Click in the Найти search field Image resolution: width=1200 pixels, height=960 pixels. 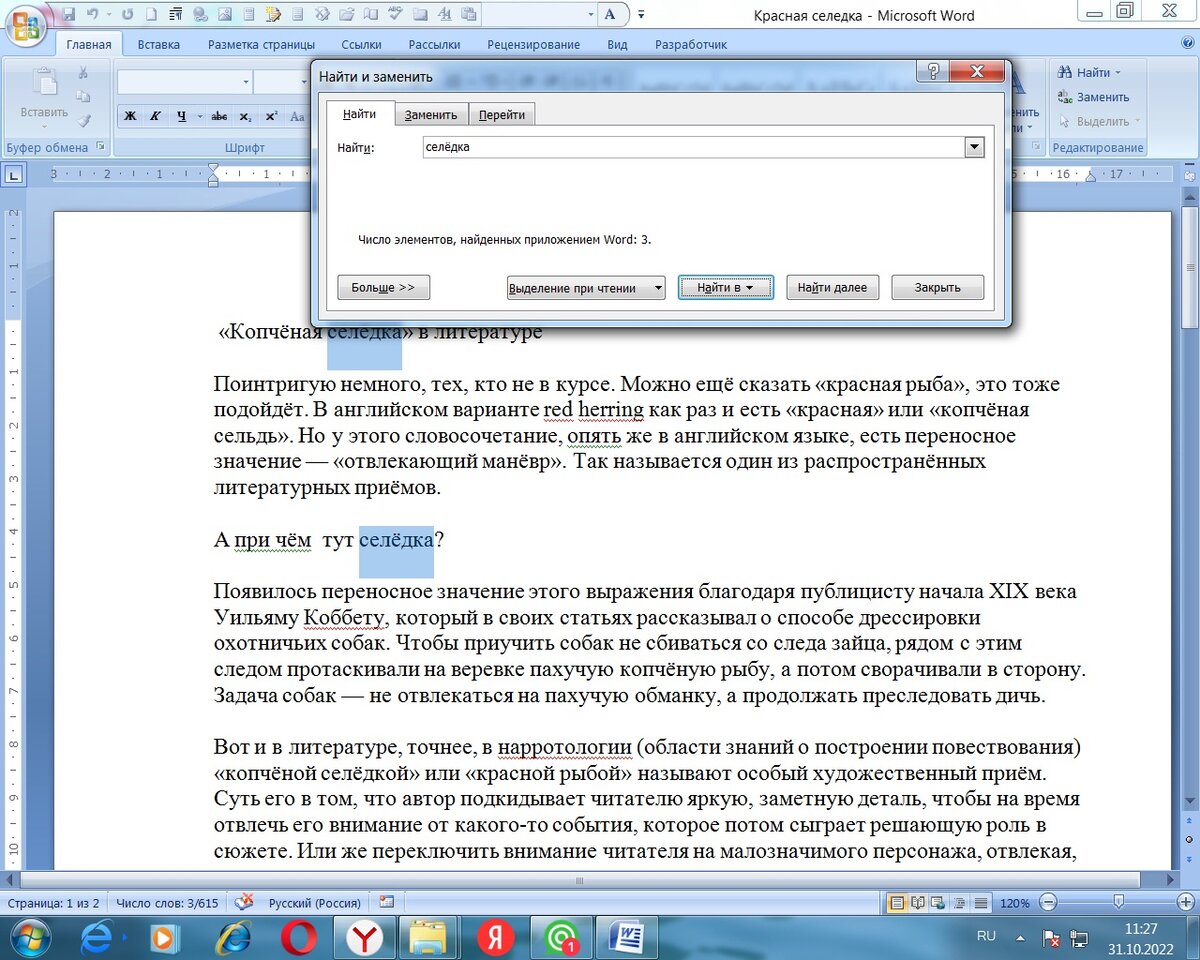693,147
